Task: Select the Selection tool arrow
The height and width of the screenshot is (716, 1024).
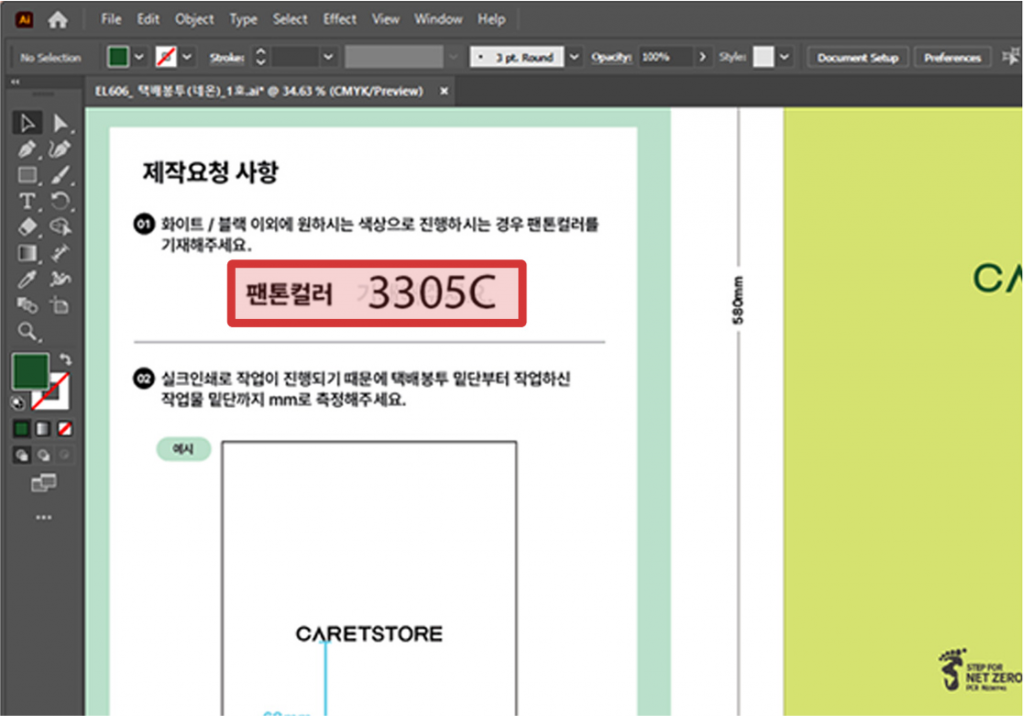Action: [27, 123]
